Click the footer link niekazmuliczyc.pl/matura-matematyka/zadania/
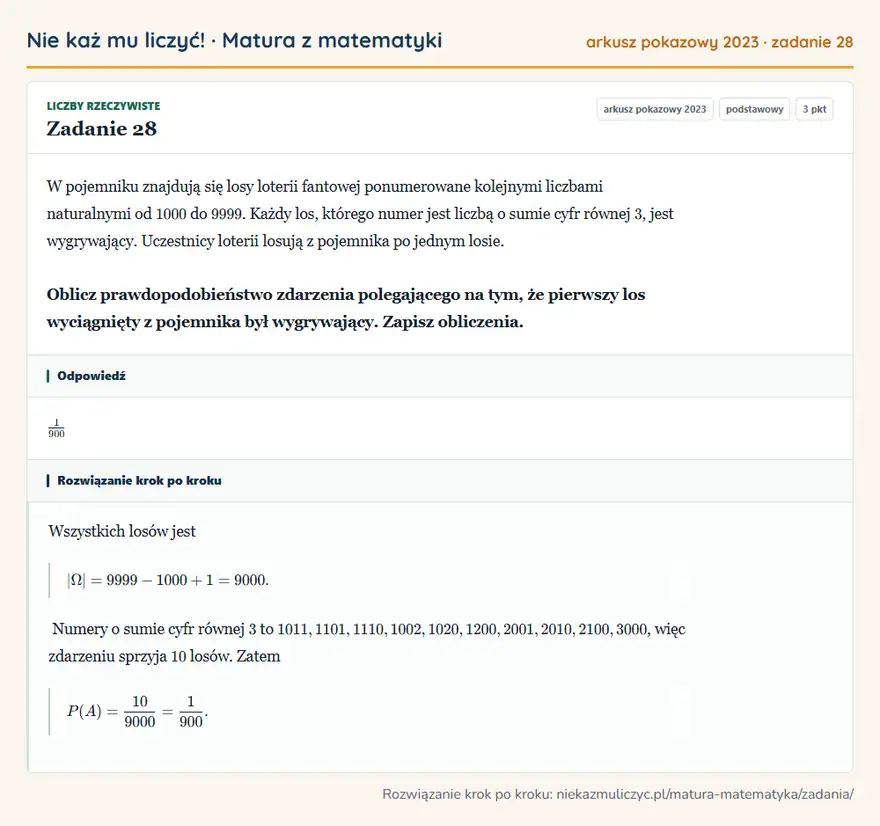Screen dimensions: 880x826 coord(705,794)
